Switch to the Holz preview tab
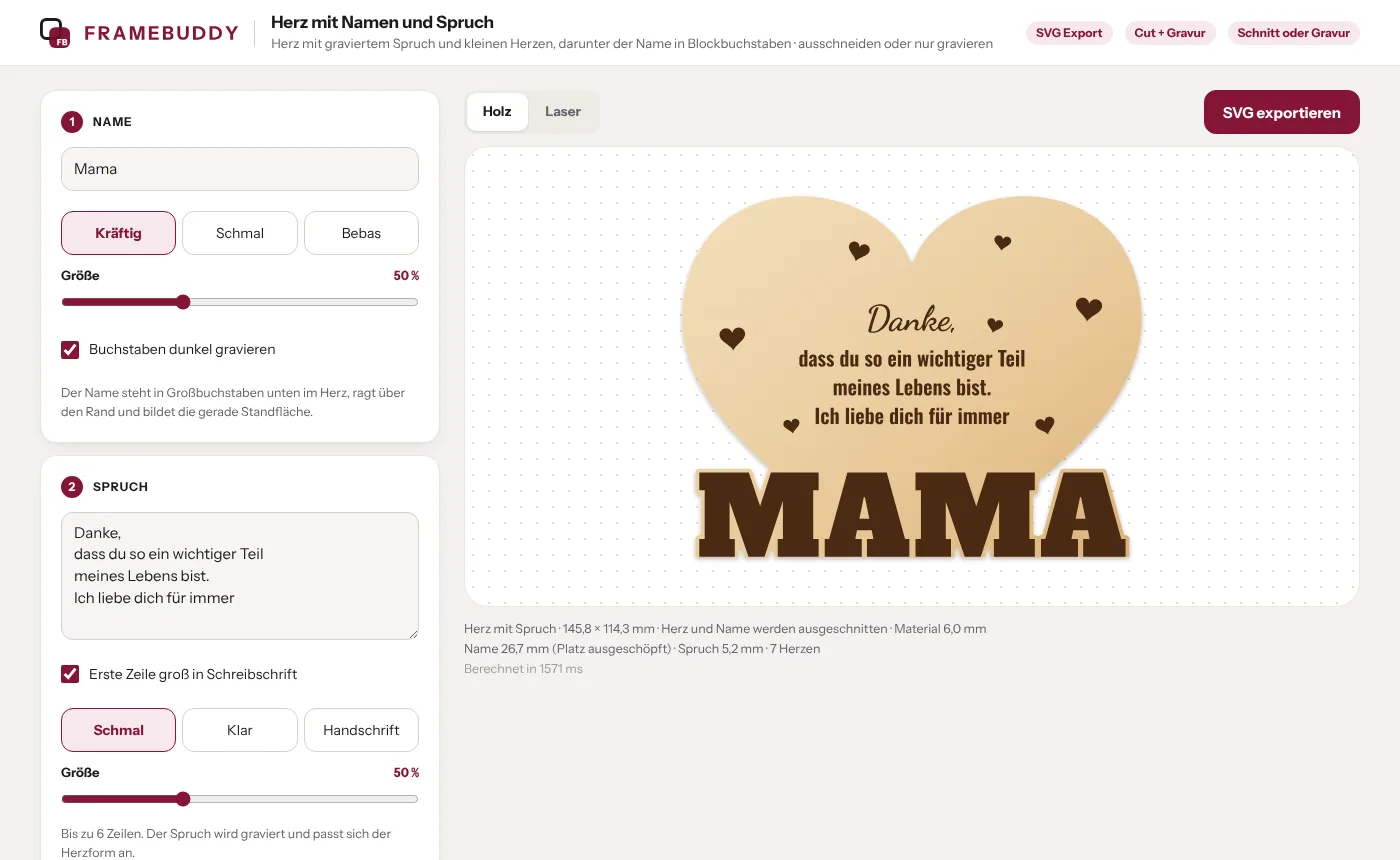Screen dimensions: 1400x860 [x=497, y=112]
